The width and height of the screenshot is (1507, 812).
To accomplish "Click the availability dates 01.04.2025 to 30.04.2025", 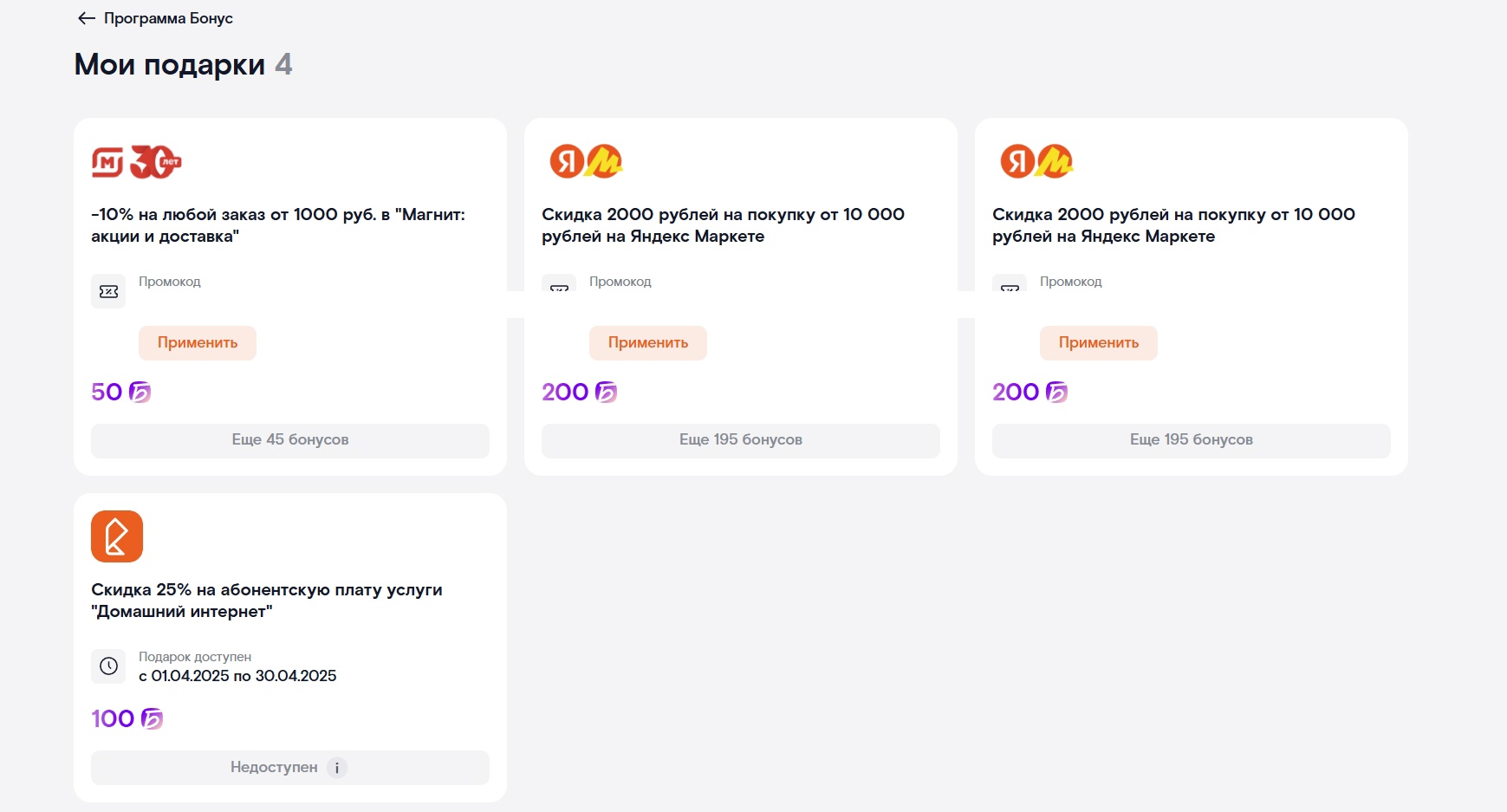I will 237,676.
